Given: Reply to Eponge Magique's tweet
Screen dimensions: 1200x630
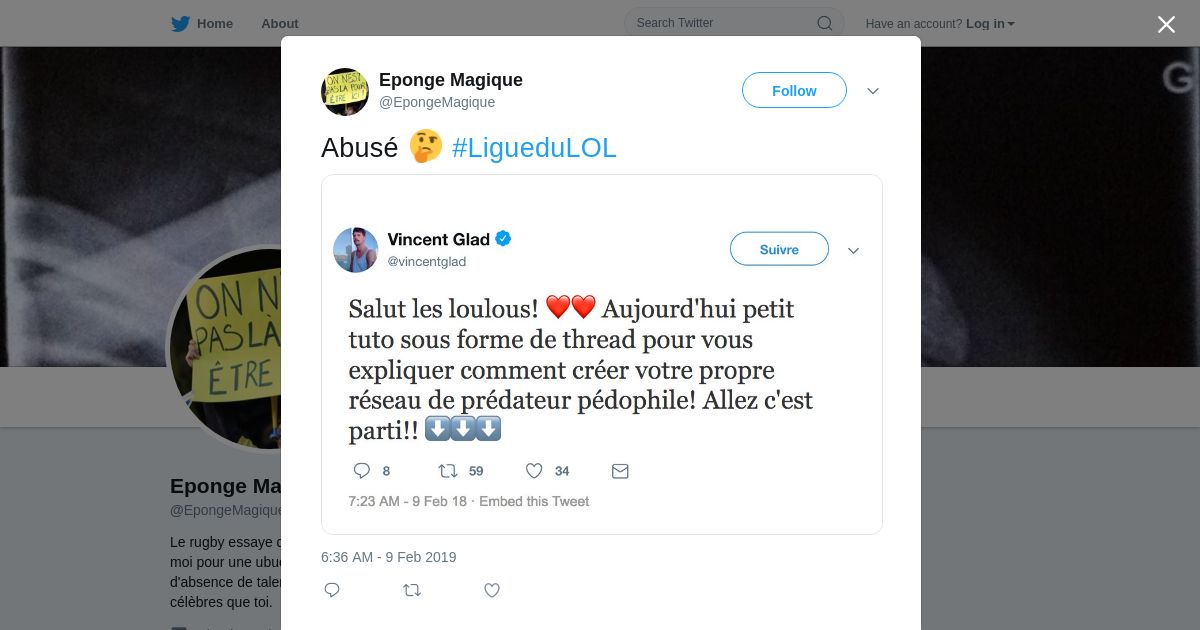Looking at the screenshot, I should [332, 590].
